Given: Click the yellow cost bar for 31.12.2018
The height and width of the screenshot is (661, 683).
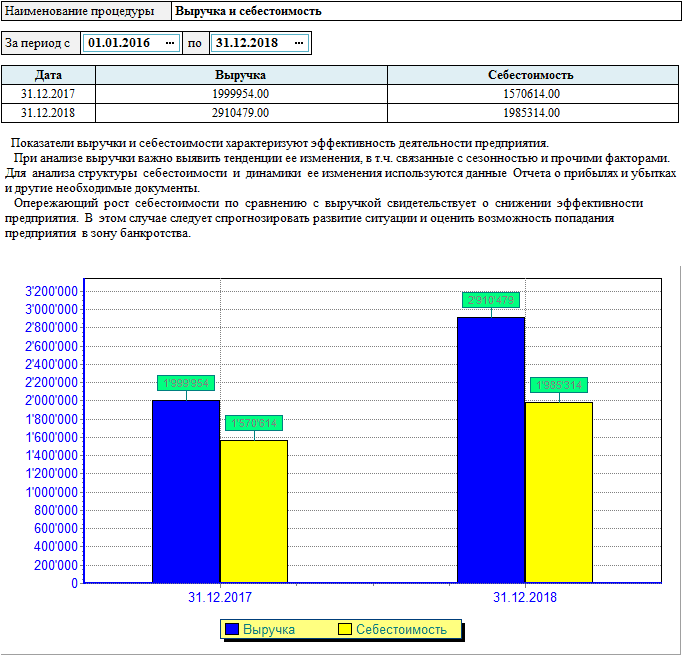Looking at the screenshot, I should [x=559, y=492].
